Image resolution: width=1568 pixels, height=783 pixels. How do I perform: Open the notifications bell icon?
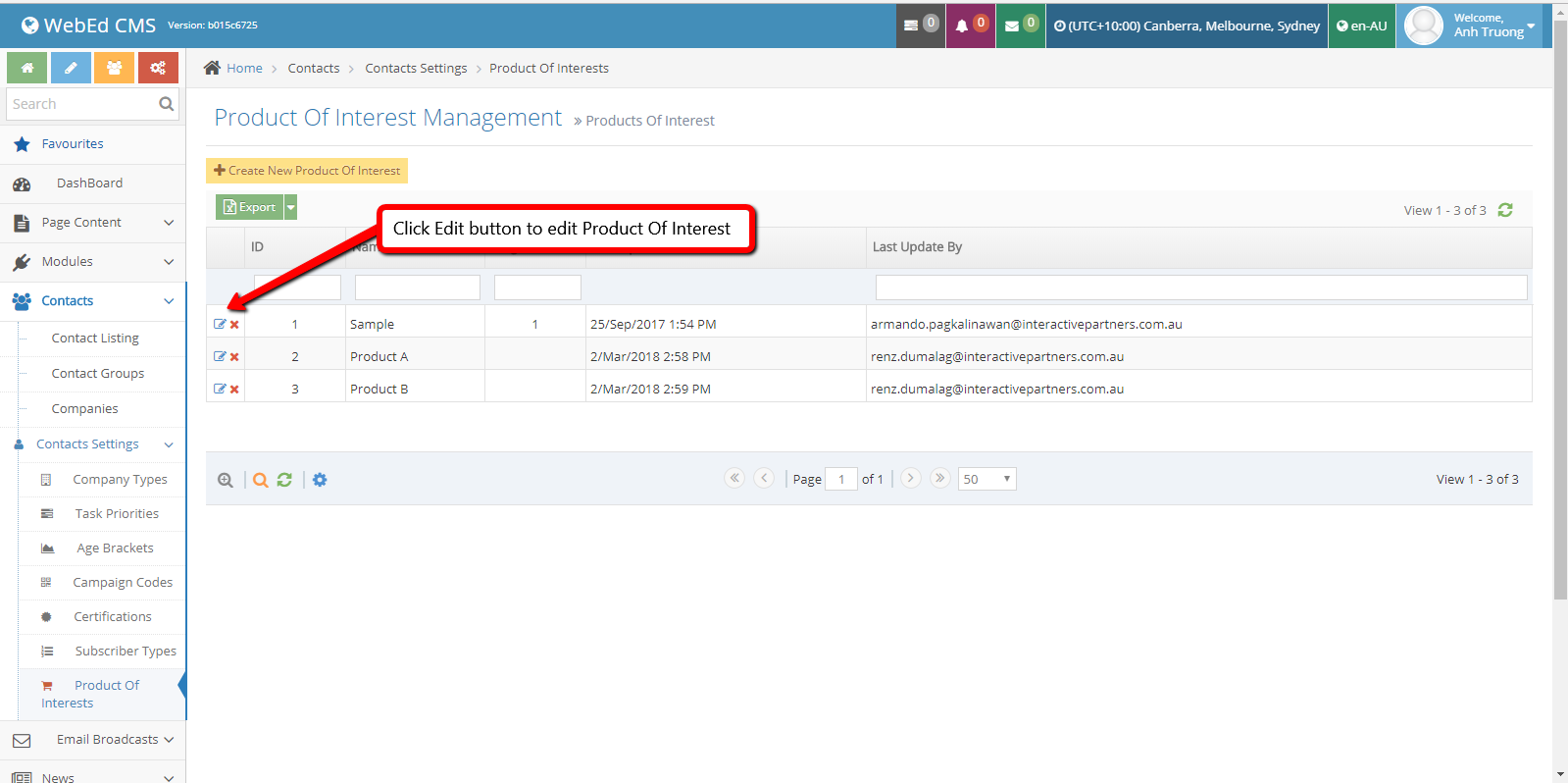click(970, 26)
